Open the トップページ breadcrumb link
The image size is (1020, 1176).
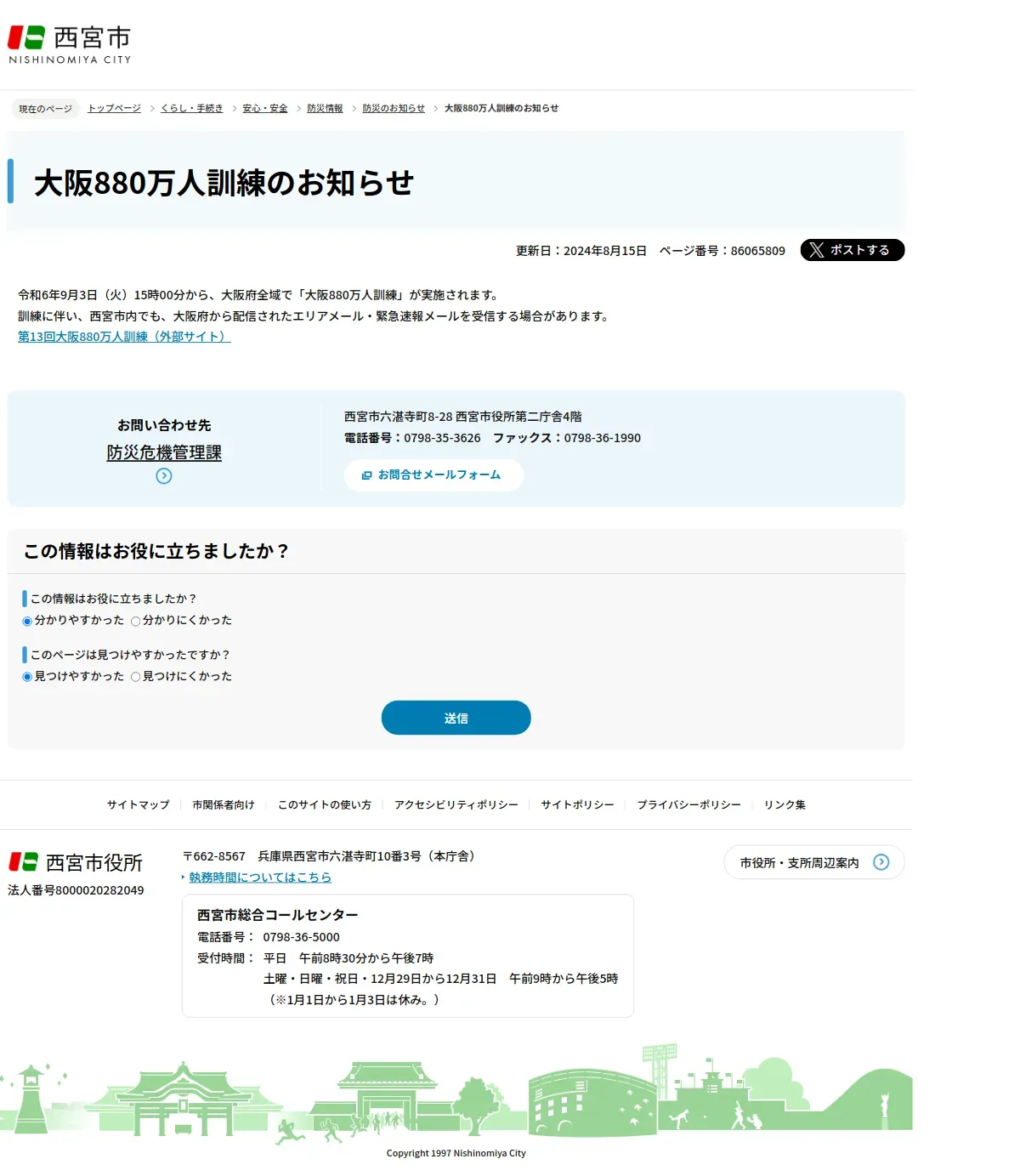click(115, 109)
